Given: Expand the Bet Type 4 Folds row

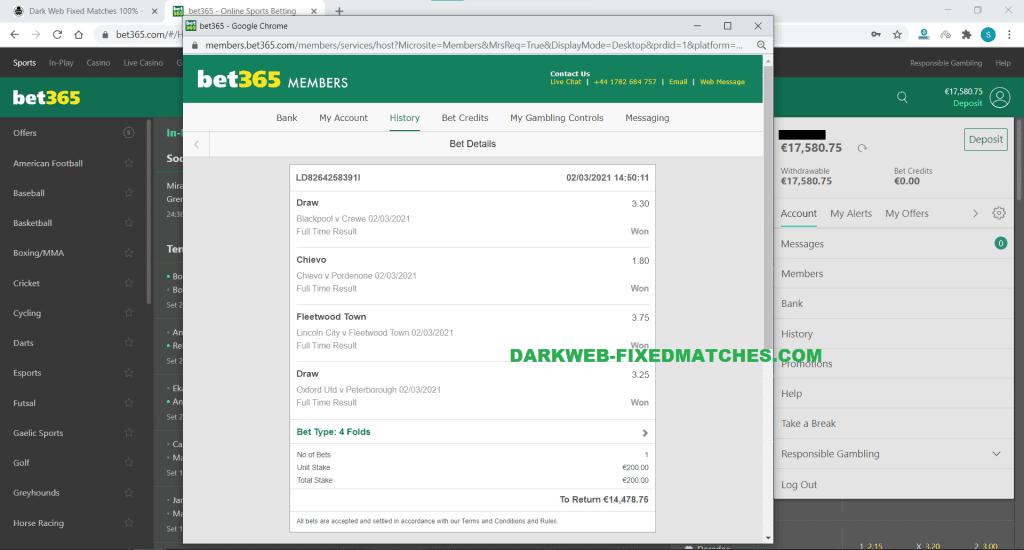Looking at the screenshot, I should (x=472, y=432).
